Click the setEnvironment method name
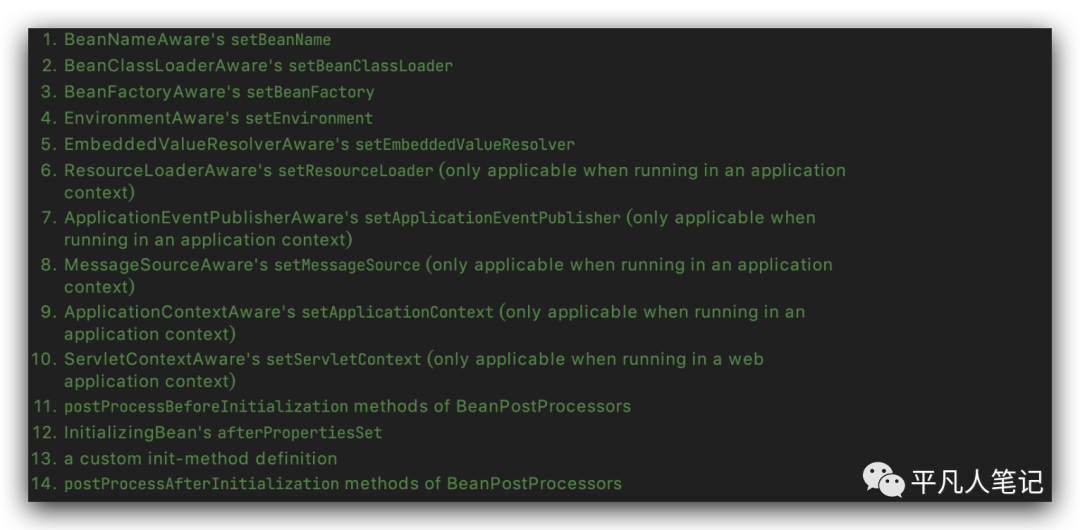 click(x=308, y=118)
